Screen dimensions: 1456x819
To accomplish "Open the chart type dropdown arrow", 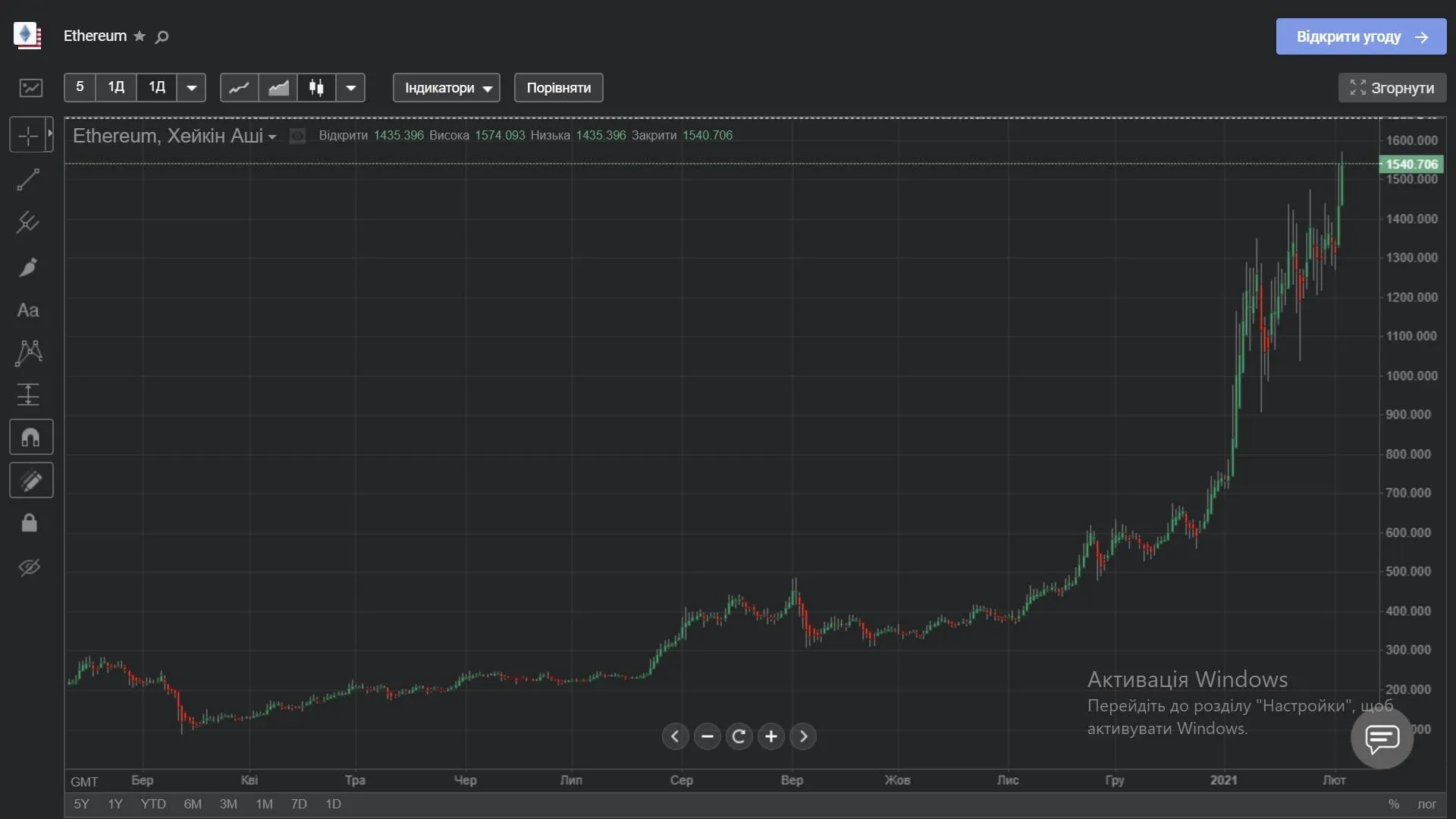I will (351, 87).
